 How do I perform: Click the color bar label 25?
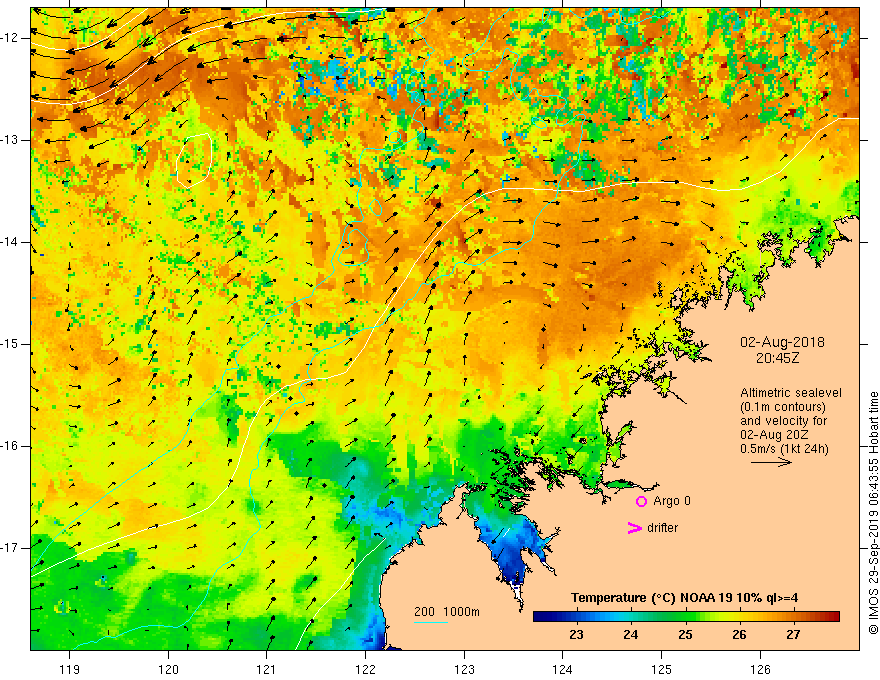pos(685,635)
